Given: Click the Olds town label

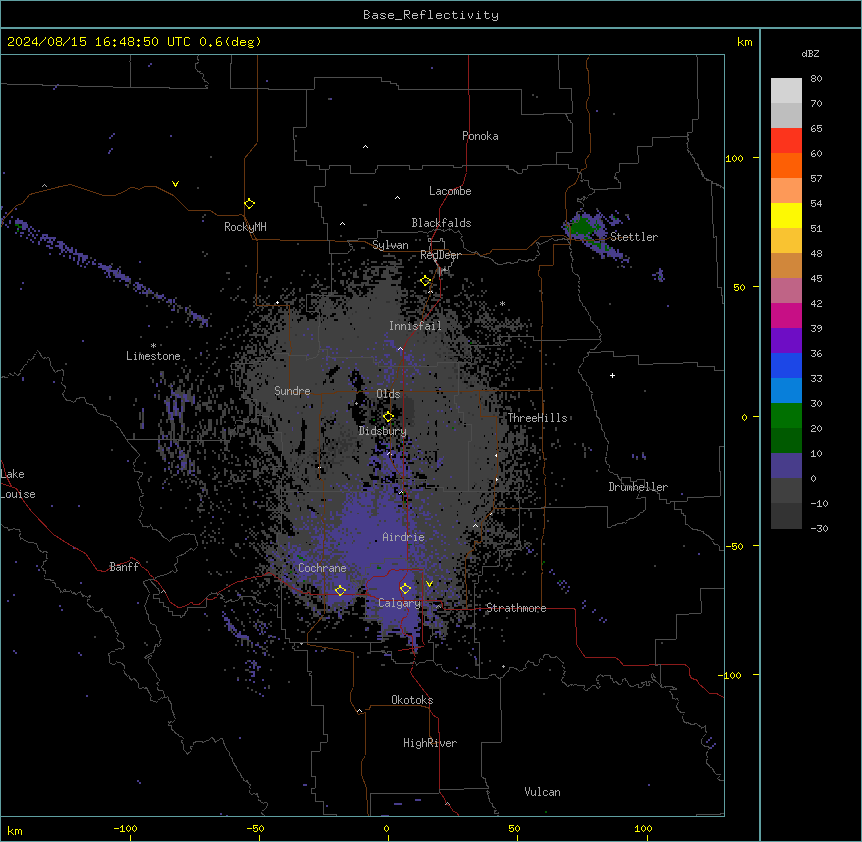Looking at the screenshot, I should click(x=388, y=394).
